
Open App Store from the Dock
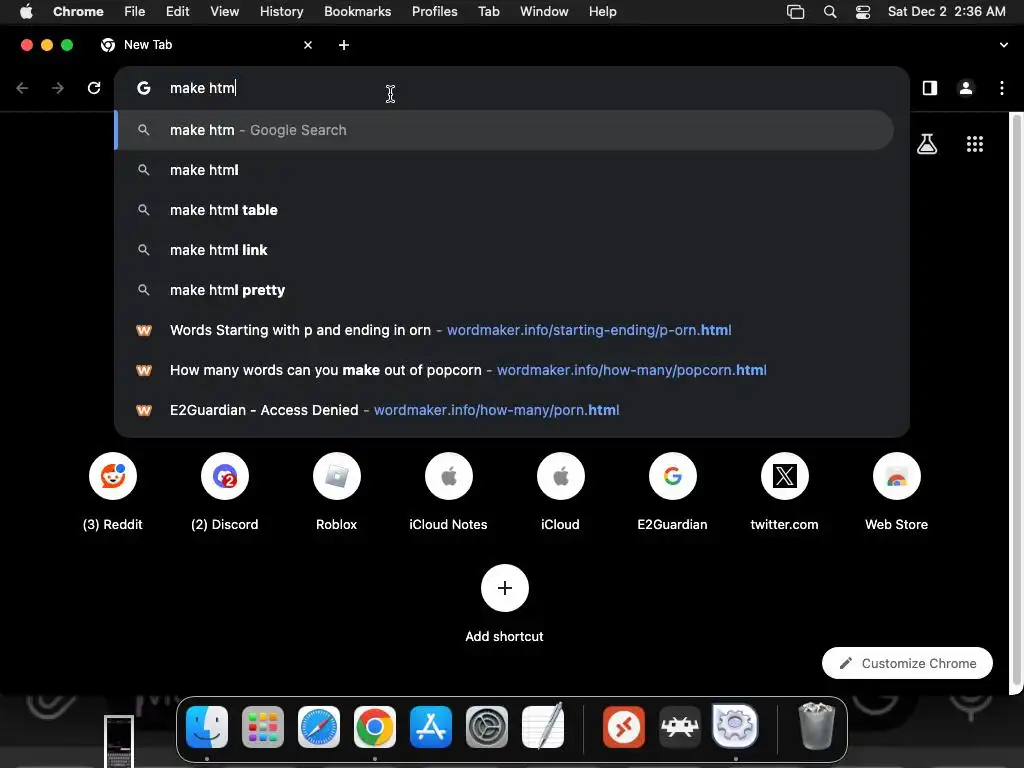click(x=431, y=727)
